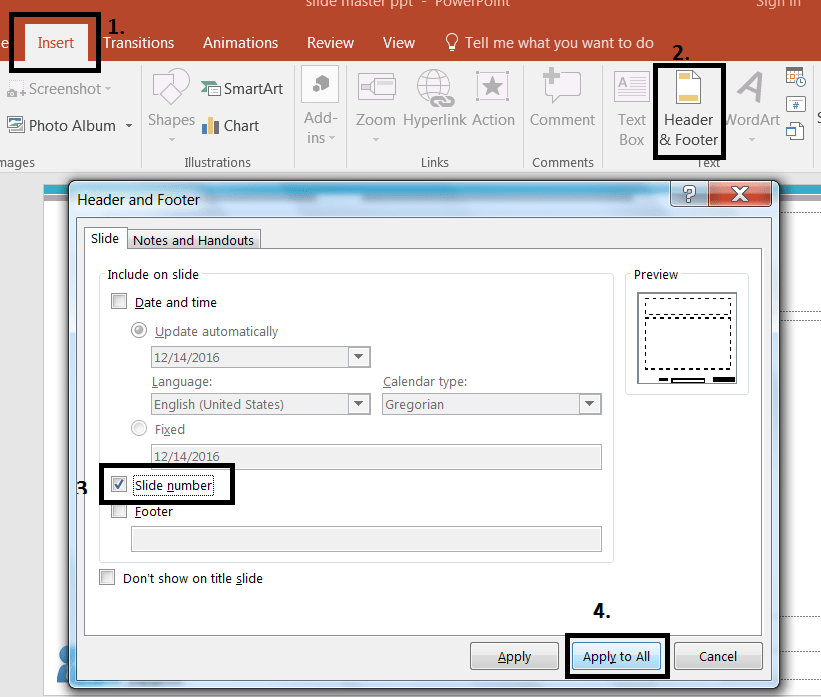
Task: Select the Fixed date radio button
Action: coord(139,429)
